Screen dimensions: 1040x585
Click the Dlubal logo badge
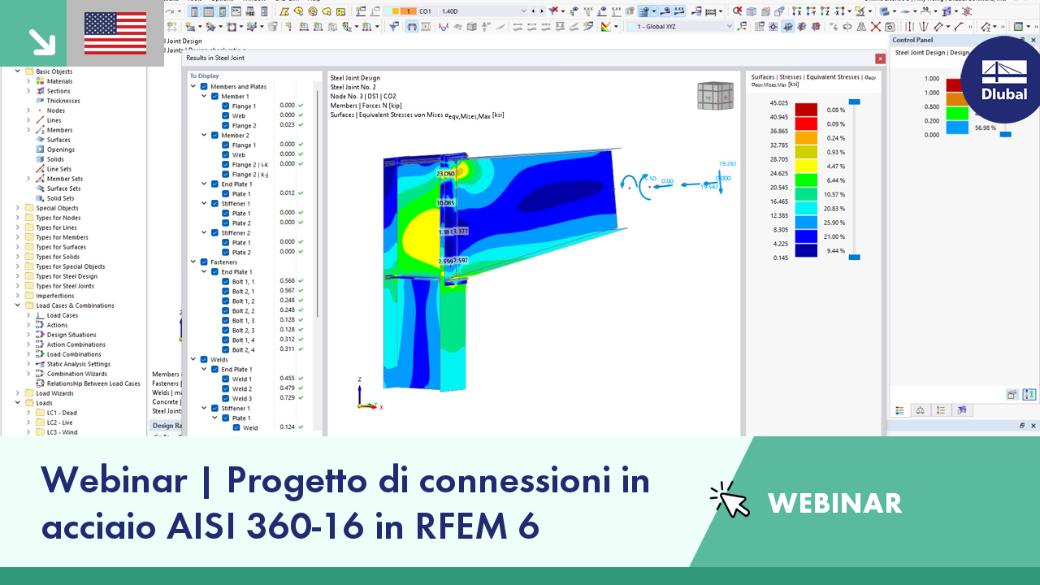click(1004, 80)
